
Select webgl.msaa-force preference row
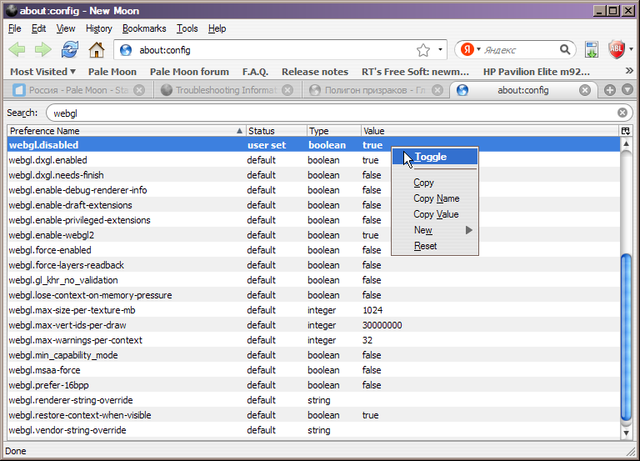313,370
